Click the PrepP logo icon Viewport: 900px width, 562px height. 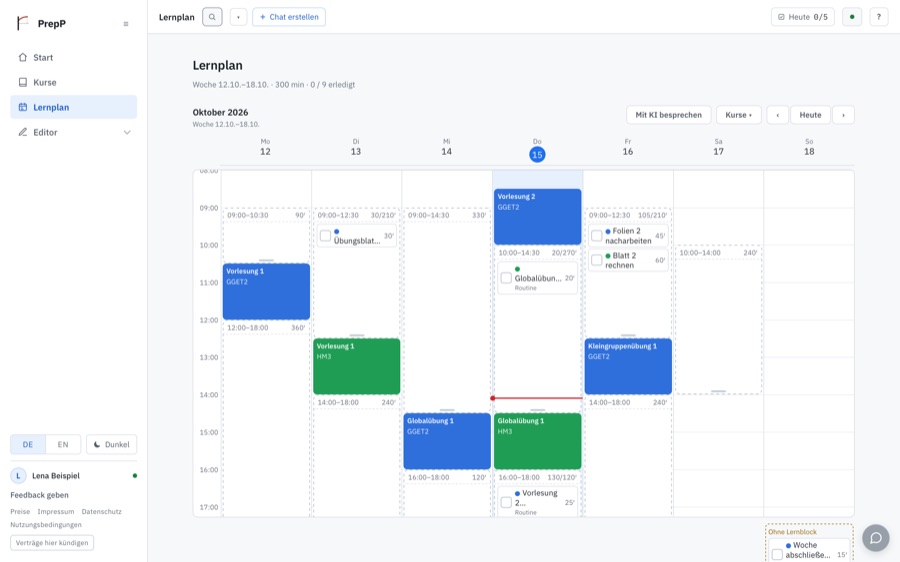click(x=22, y=23)
